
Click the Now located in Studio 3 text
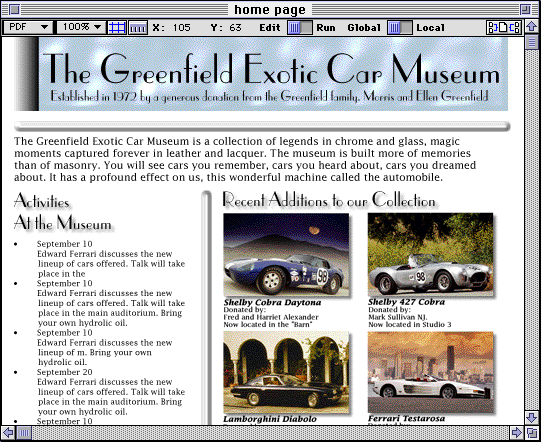(x=410, y=325)
